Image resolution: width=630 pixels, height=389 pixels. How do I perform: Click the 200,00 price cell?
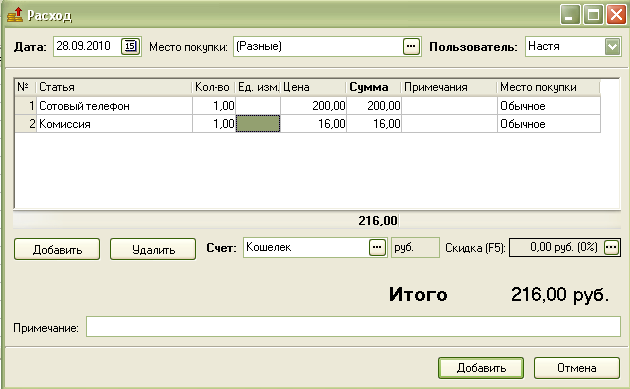tap(313, 106)
